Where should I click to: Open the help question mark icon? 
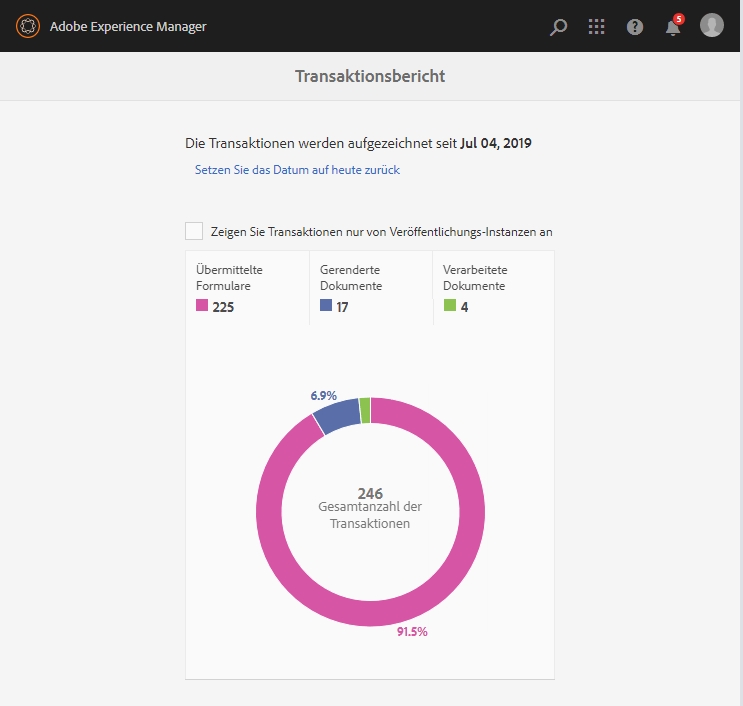click(634, 27)
